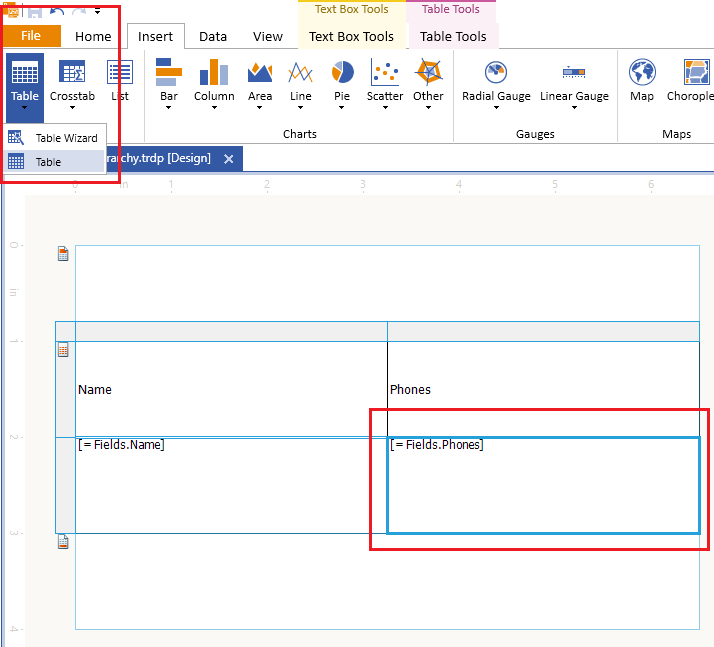This screenshot has height=647, width=714.
Task: Click the Line chart icon
Action: click(301, 72)
